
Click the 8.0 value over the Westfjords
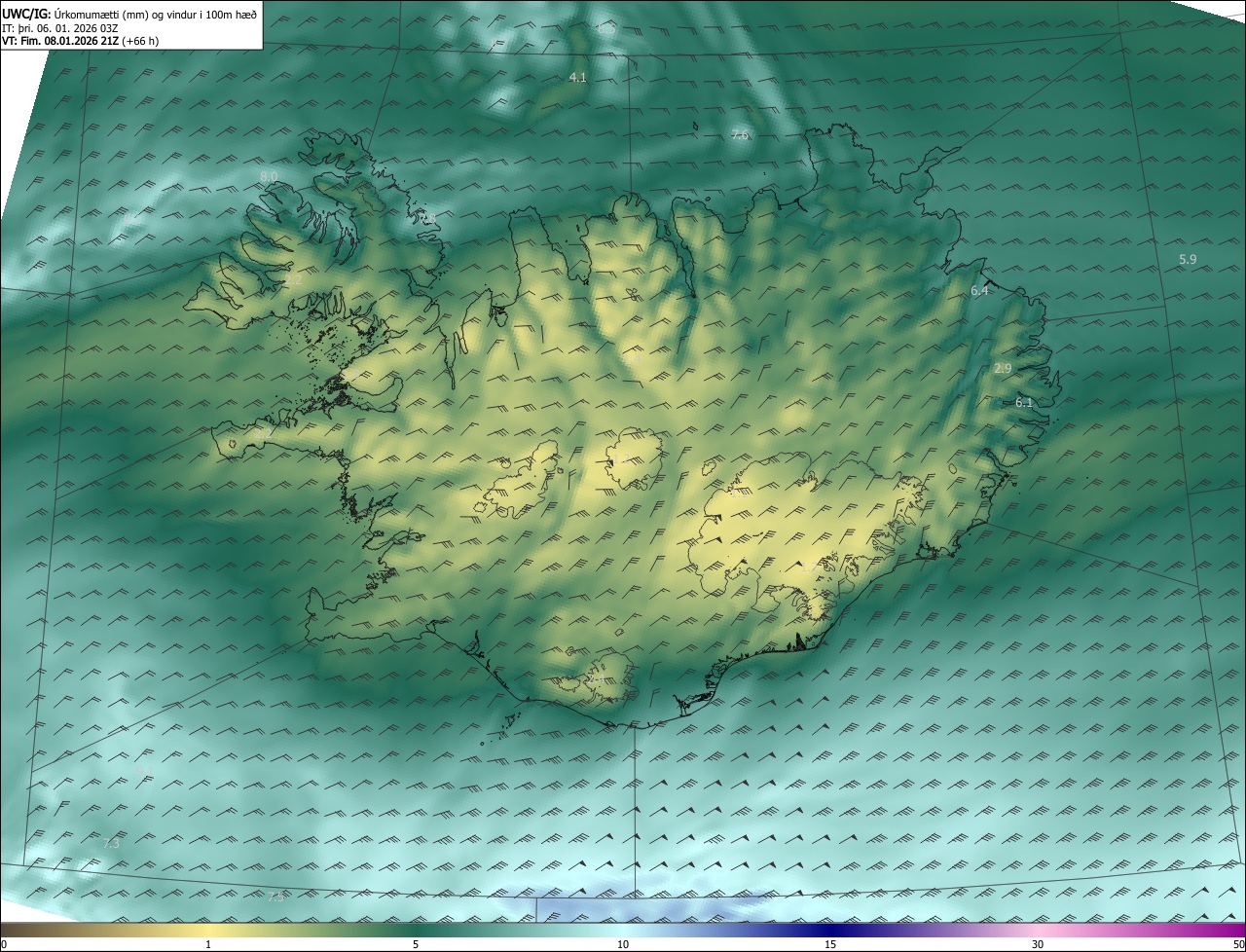269,176
